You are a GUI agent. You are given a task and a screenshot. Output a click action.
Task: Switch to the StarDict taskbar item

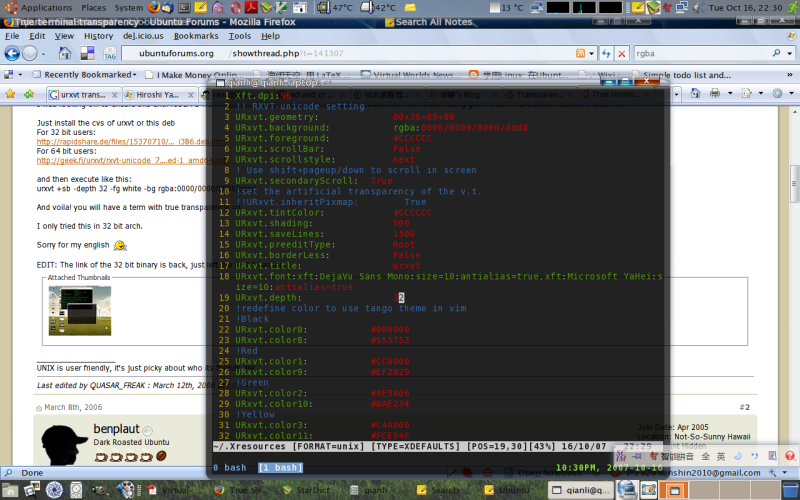306,490
